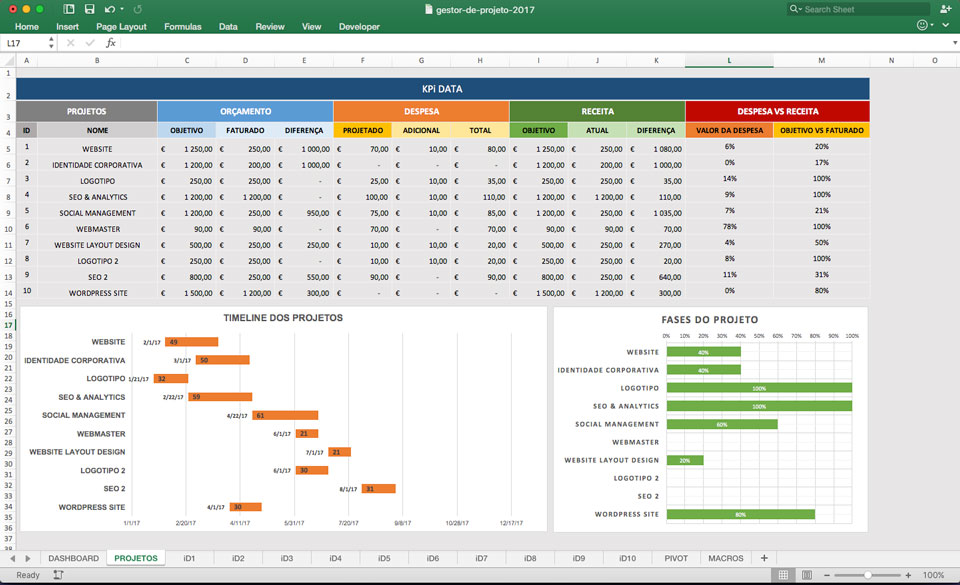Click the zoom out minus icon
960x585 pixels.
coord(827,575)
